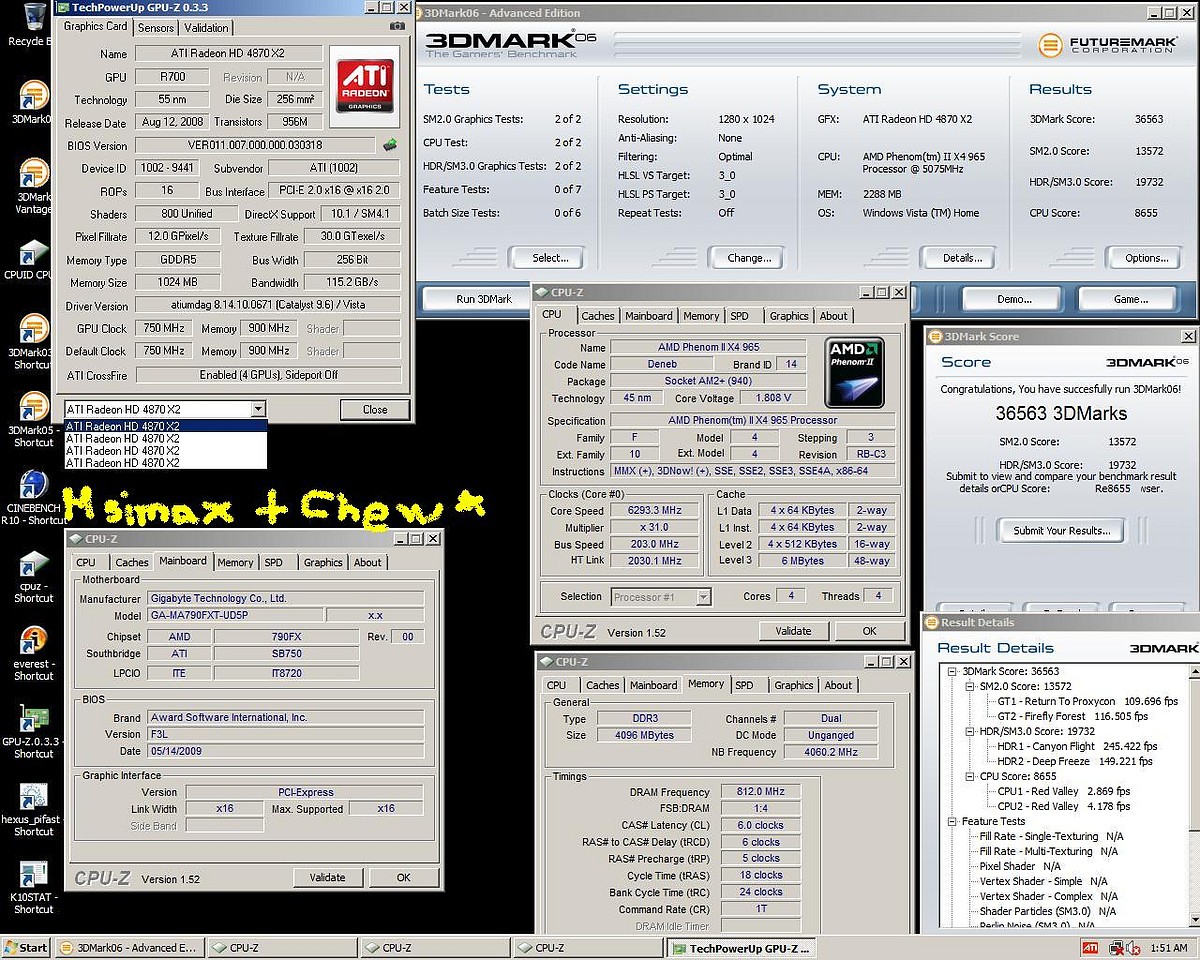Open the K10STAT desktop shortcut
The image size is (1200, 960).
(x=33, y=888)
